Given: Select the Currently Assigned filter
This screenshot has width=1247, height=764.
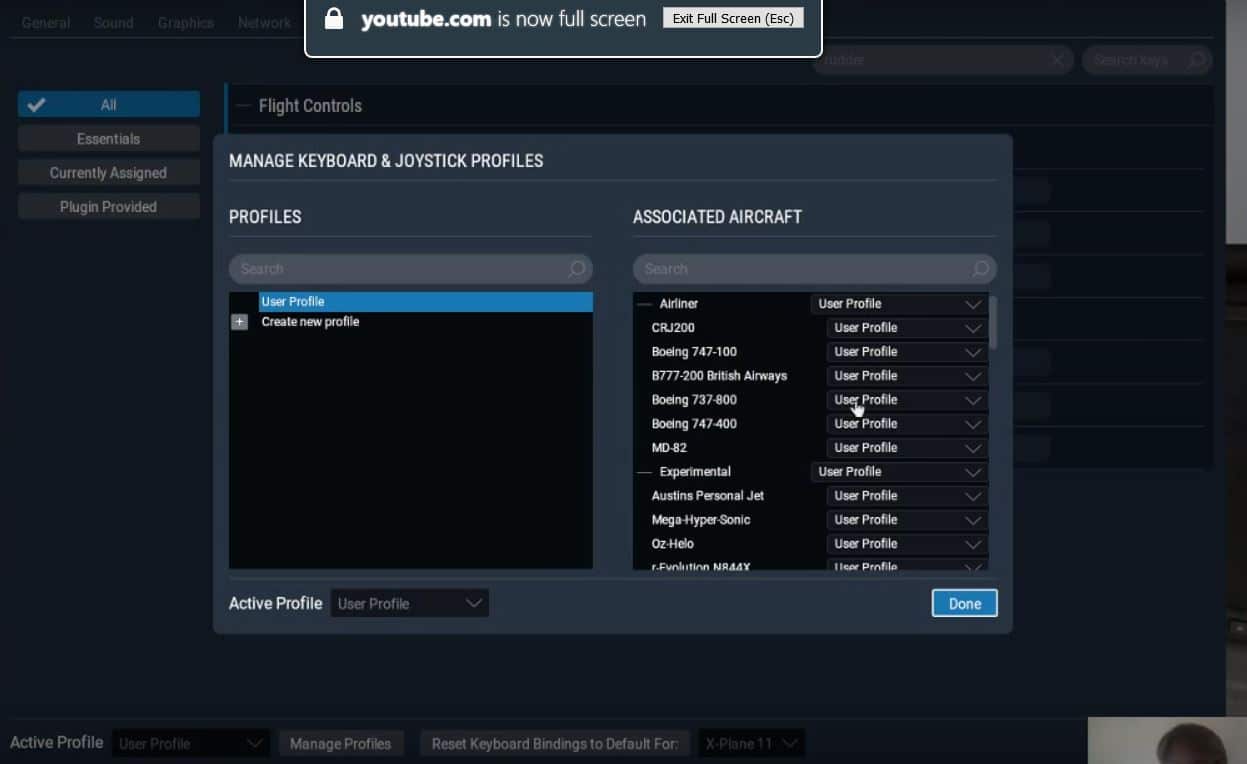Looking at the screenshot, I should 108,173.
